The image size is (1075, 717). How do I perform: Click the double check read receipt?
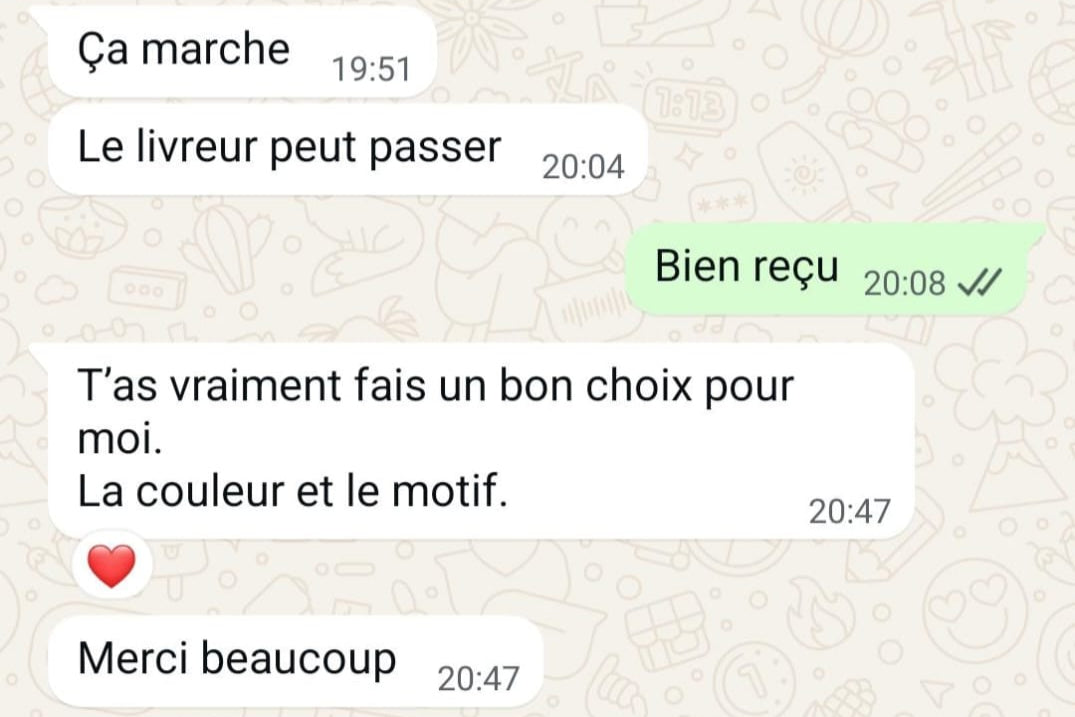click(x=980, y=282)
